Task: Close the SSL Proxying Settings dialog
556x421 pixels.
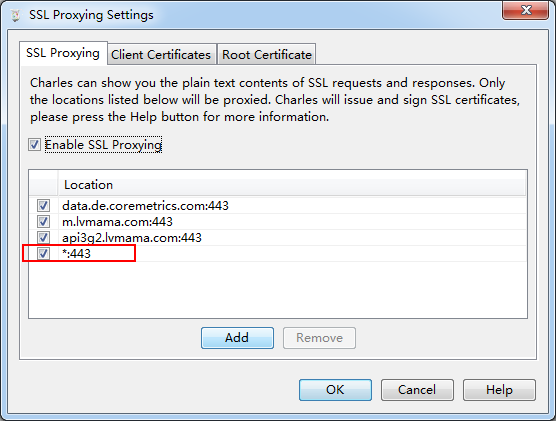Action: [526, 10]
